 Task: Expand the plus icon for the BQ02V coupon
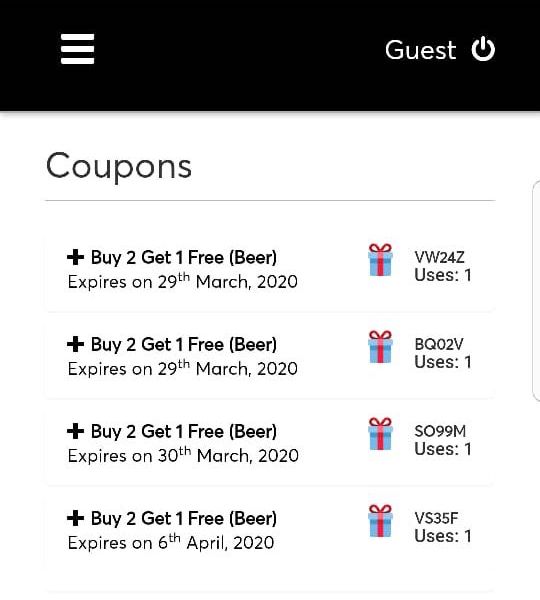point(75,344)
